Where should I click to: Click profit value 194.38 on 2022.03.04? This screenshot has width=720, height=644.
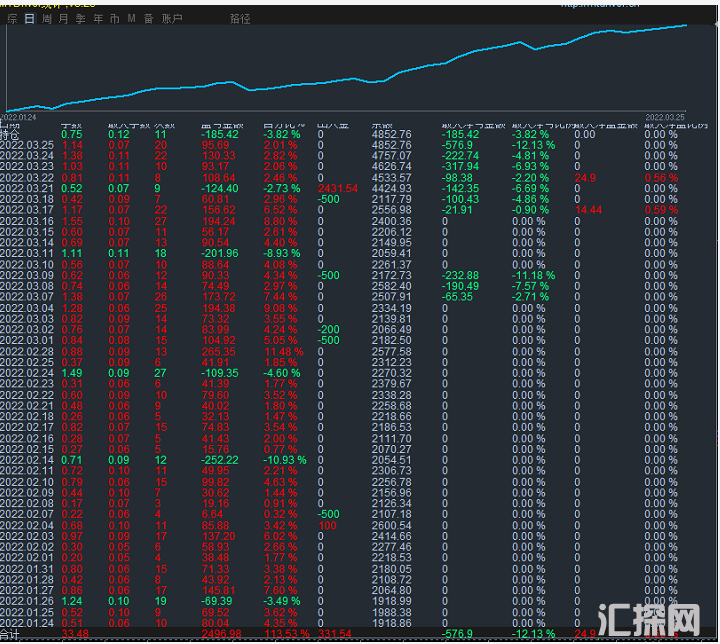click(x=219, y=308)
